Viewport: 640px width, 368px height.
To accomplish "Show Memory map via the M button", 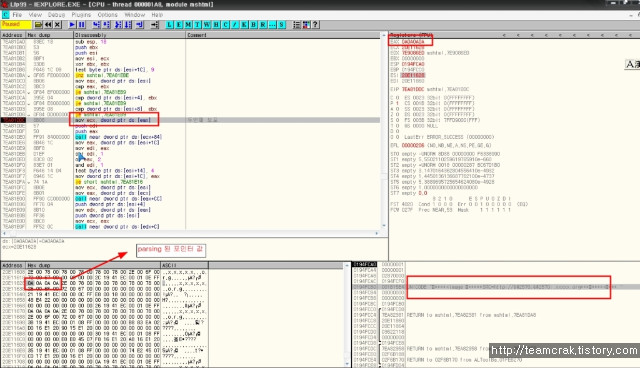I will 188,25.
